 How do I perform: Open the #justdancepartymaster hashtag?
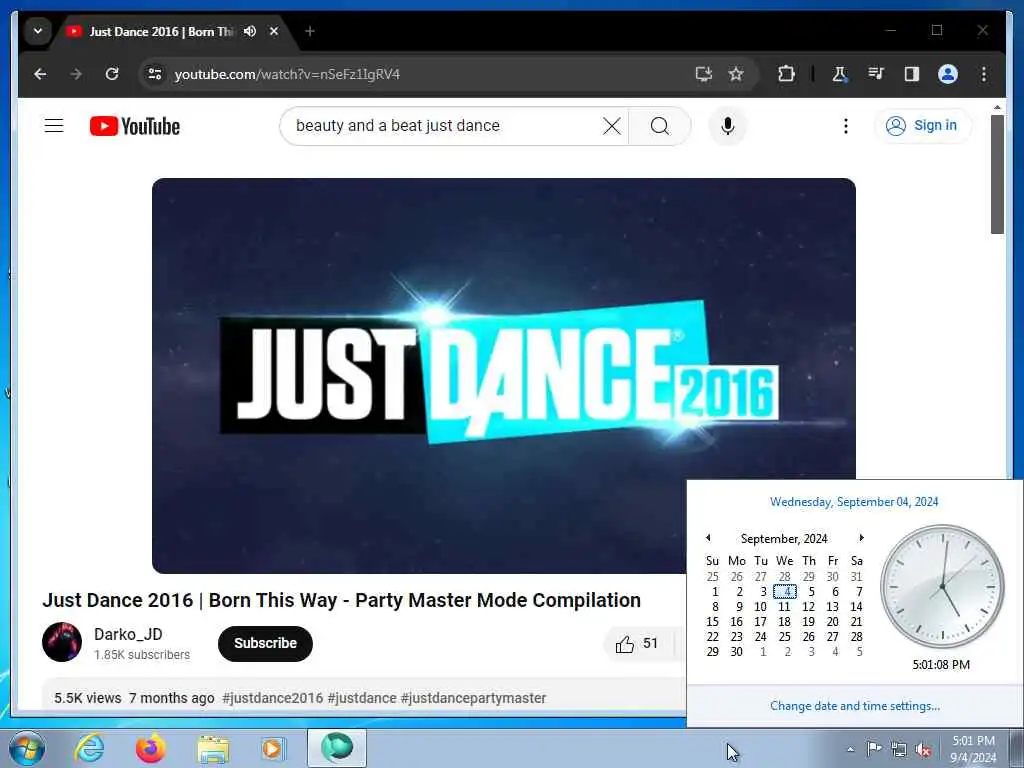click(473, 698)
